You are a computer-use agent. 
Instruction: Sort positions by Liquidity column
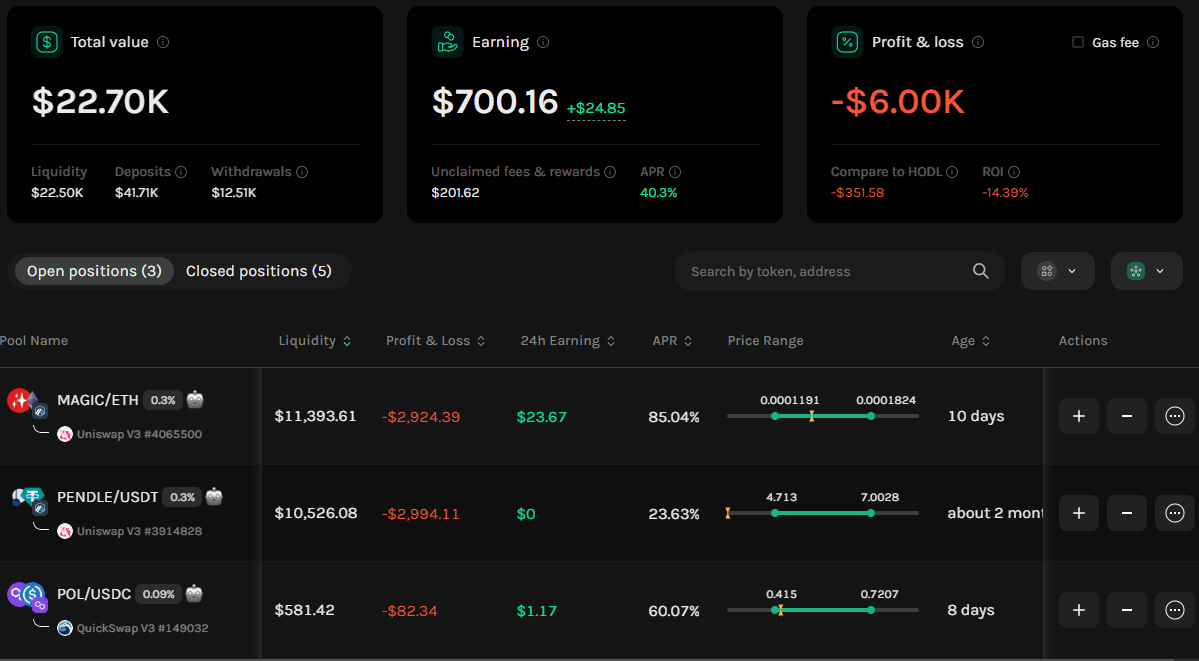tap(315, 340)
